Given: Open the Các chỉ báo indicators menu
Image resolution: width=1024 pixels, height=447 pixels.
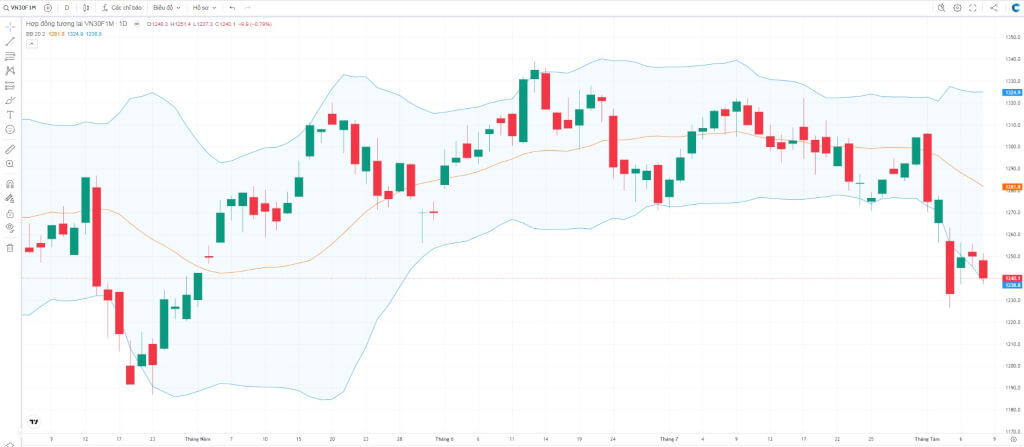Looking at the screenshot, I should 122,8.
